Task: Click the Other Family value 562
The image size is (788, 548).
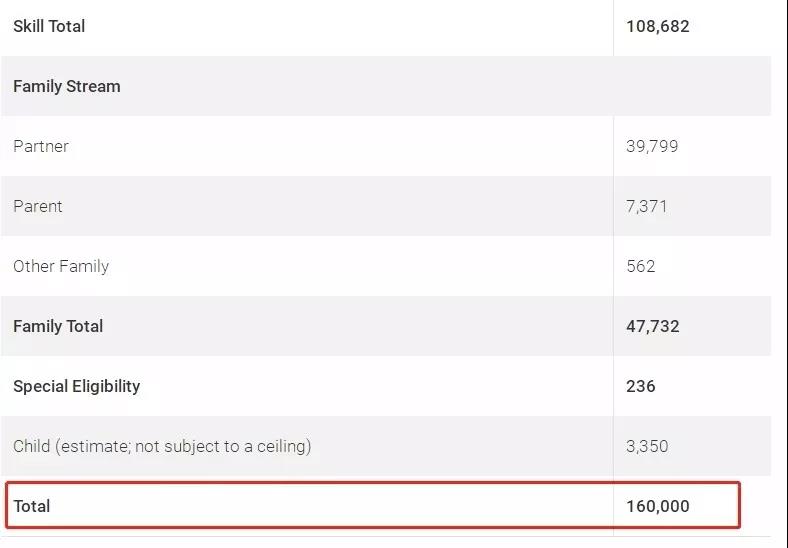Action: (641, 266)
